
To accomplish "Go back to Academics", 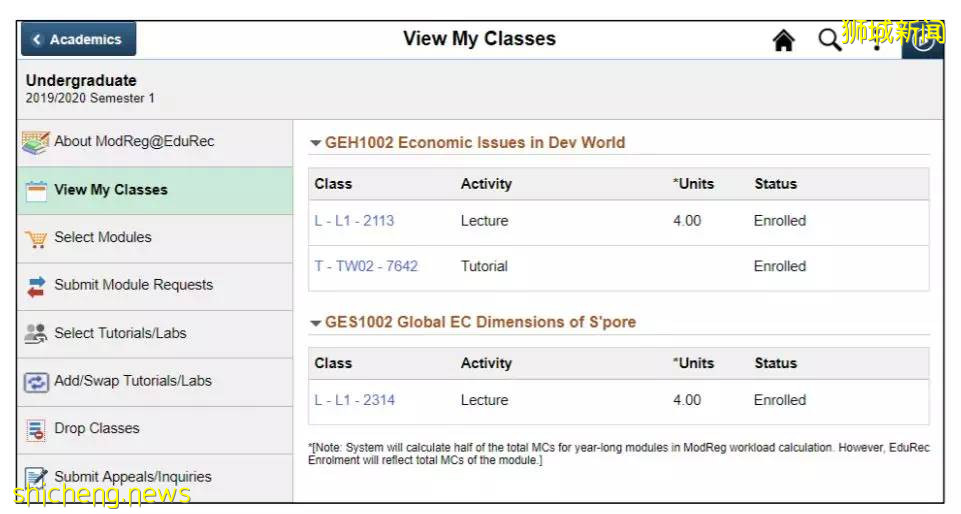I will [x=78, y=39].
